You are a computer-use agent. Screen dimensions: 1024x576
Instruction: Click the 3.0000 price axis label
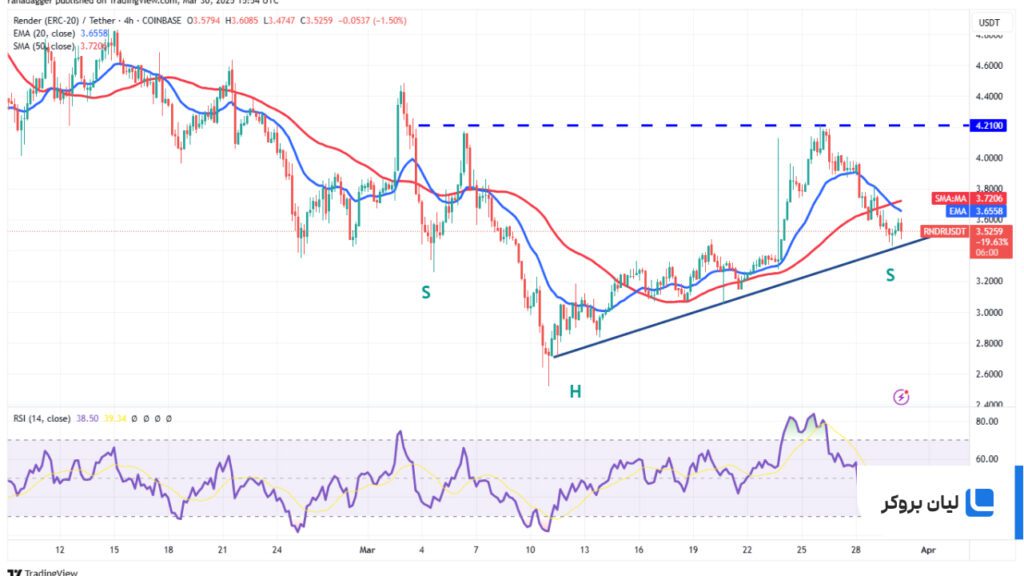pyautogui.click(x=989, y=312)
